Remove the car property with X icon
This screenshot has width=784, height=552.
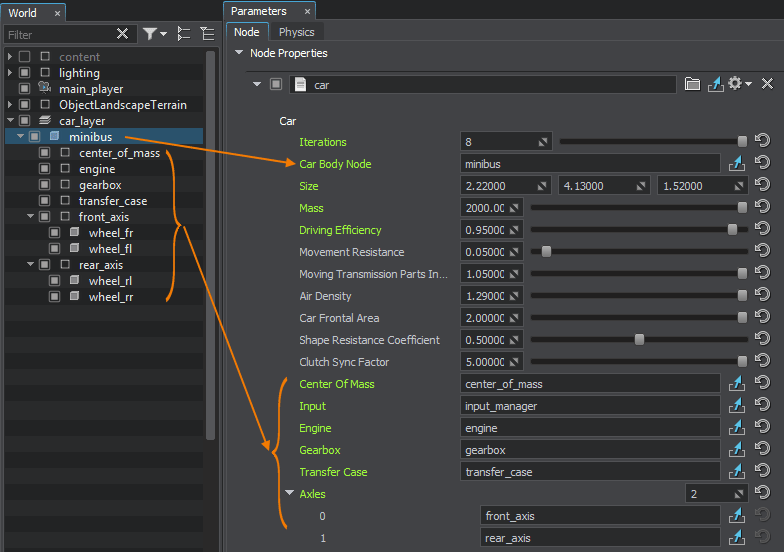click(767, 85)
